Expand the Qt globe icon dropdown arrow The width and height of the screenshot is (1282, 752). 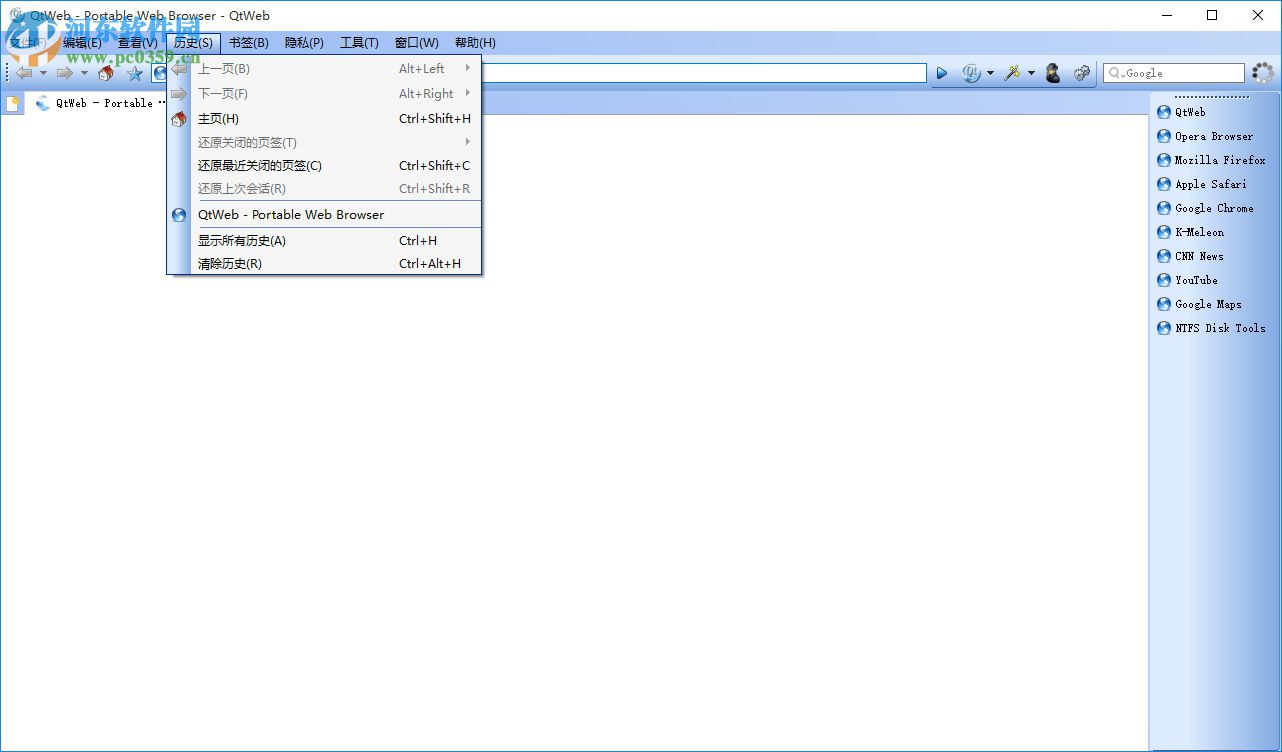tap(990, 73)
